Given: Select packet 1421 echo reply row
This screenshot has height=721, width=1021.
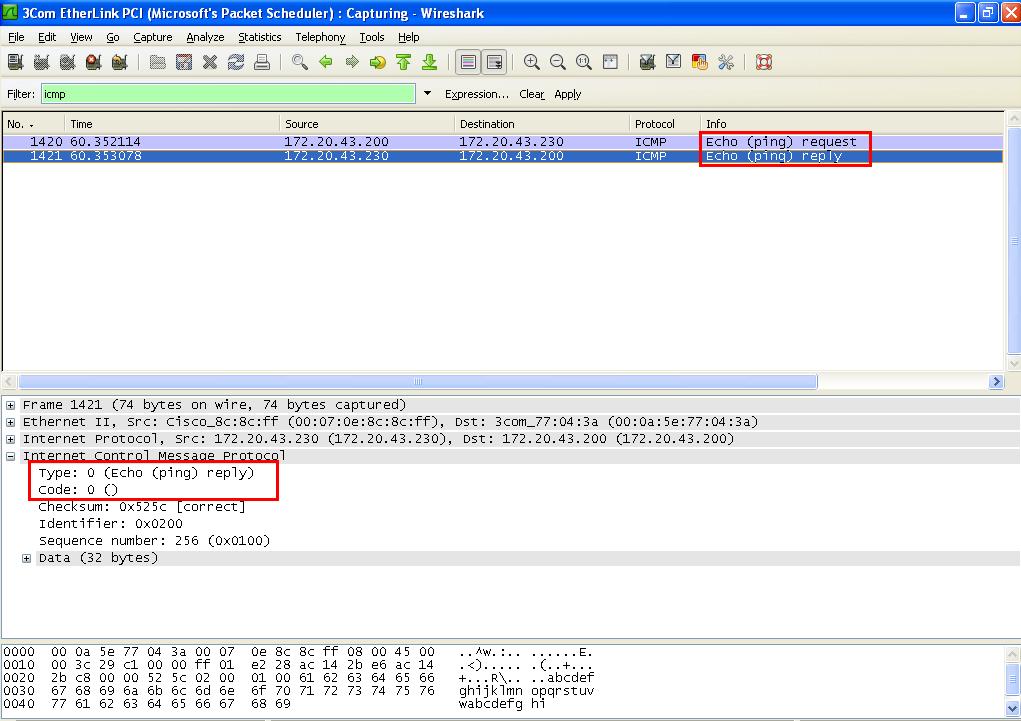Looking at the screenshot, I should [x=503, y=156].
